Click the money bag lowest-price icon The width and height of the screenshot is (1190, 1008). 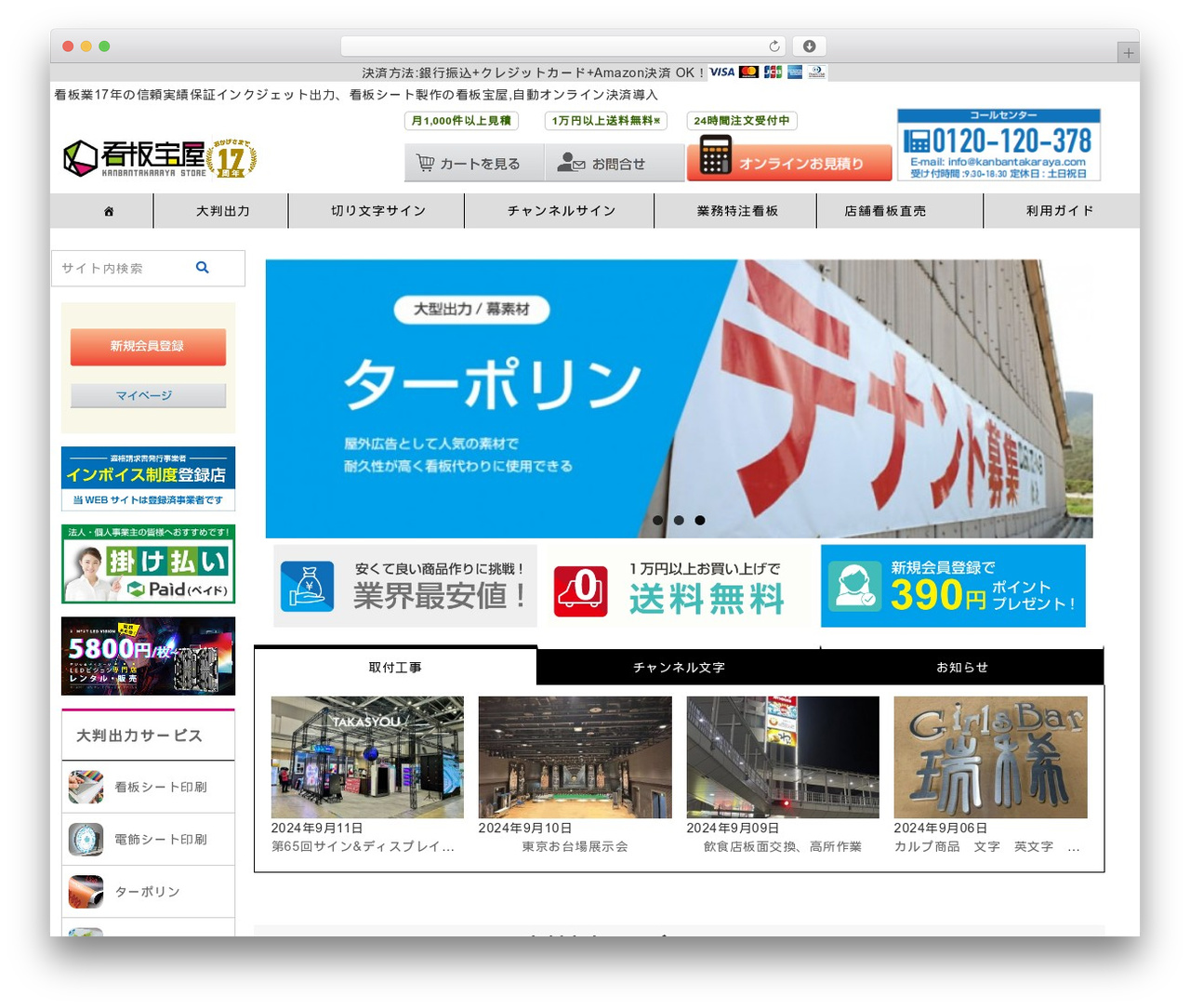[307, 586]
